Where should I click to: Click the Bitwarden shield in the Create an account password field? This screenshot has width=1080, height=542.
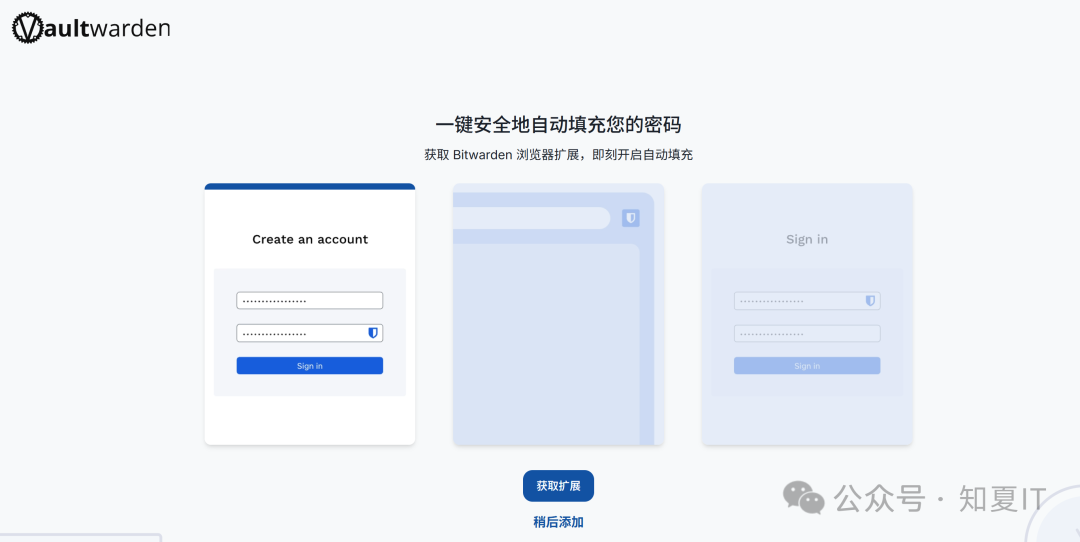[x=373, y=333]
